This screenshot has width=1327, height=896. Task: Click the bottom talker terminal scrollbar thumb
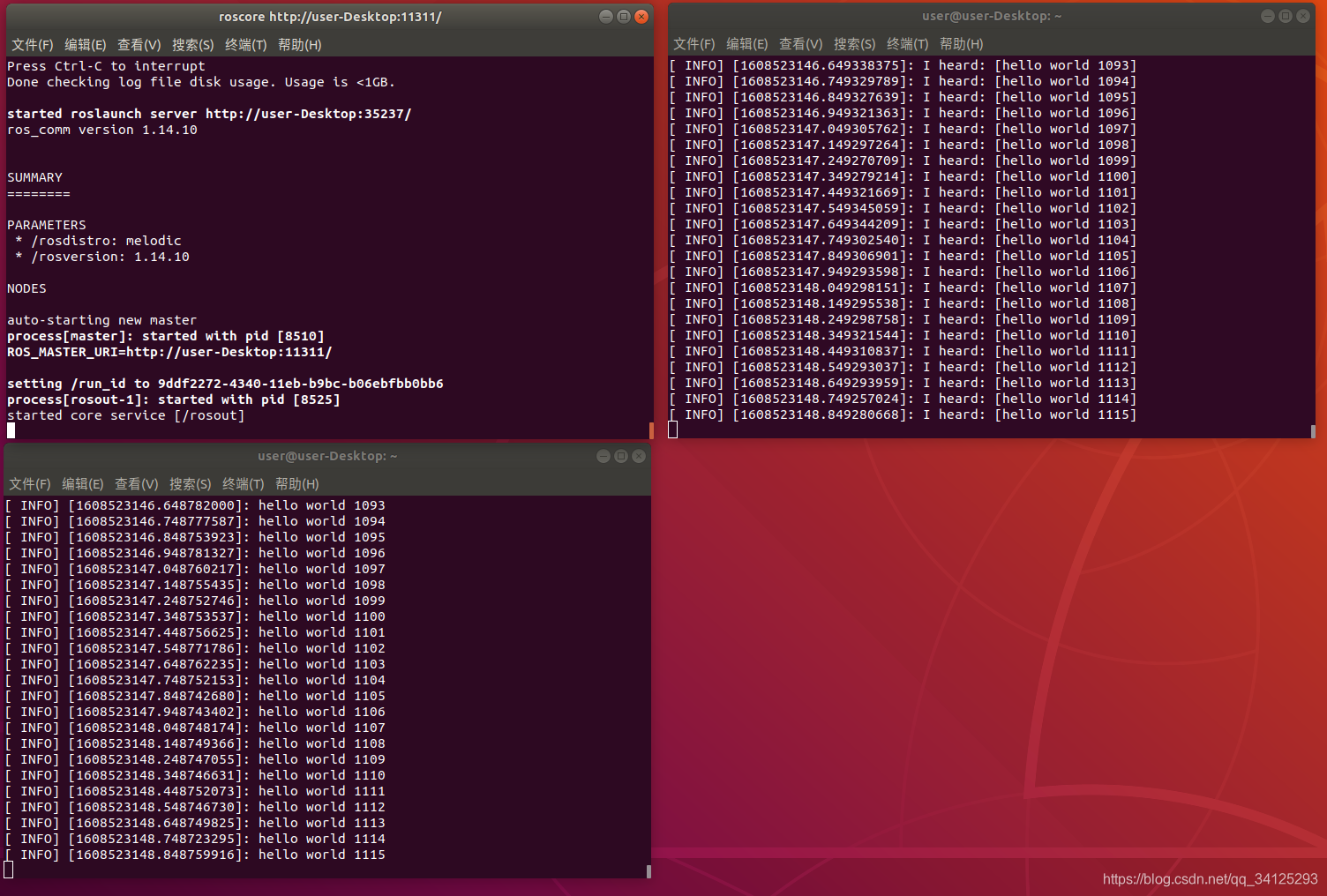[649, 871]
